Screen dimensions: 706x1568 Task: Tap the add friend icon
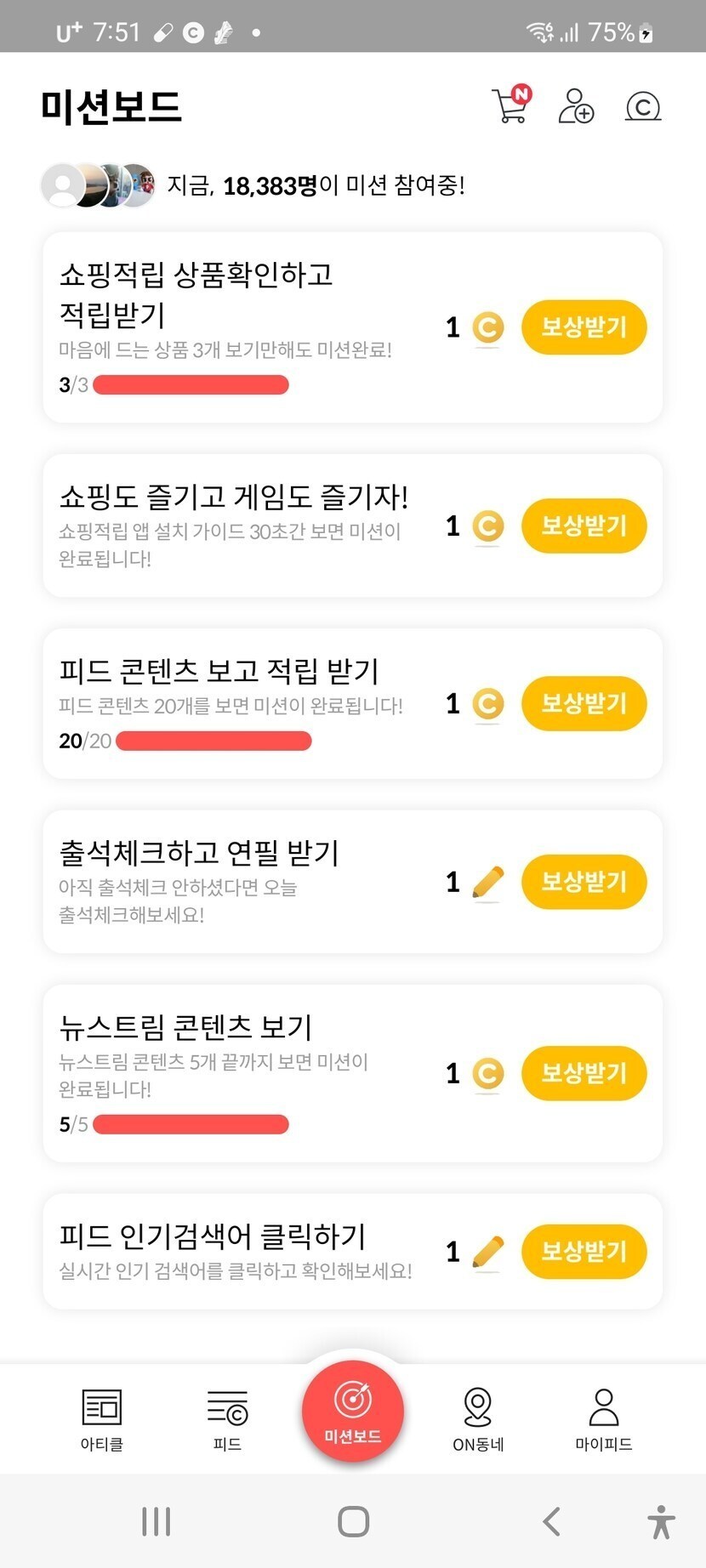[576, 106]
